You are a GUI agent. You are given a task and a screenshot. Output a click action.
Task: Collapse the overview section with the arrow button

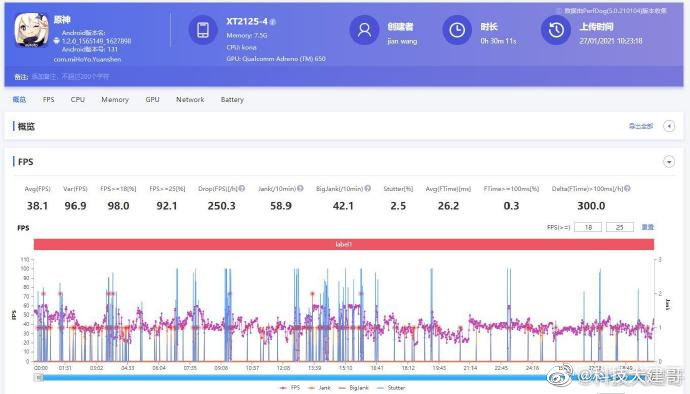click(669, 126)
